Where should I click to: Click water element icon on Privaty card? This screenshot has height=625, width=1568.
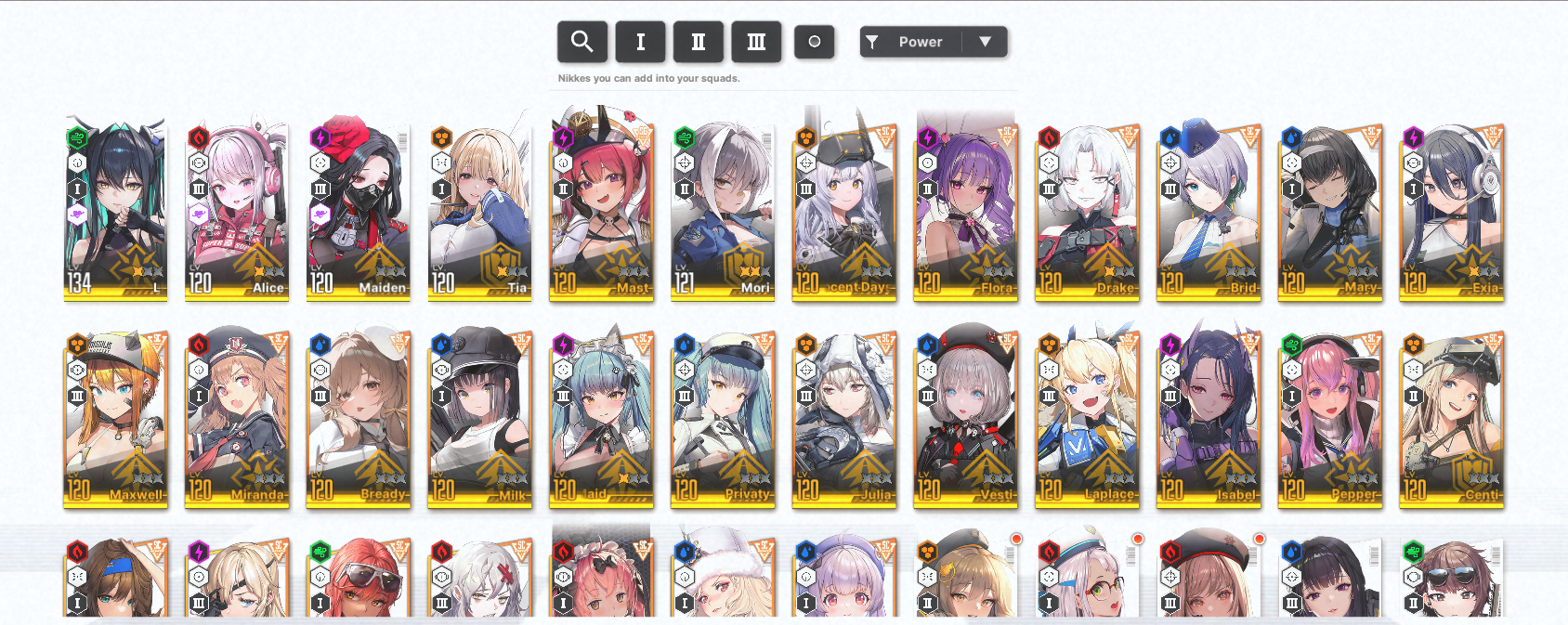pyautogui.click(x=684, y=345)
